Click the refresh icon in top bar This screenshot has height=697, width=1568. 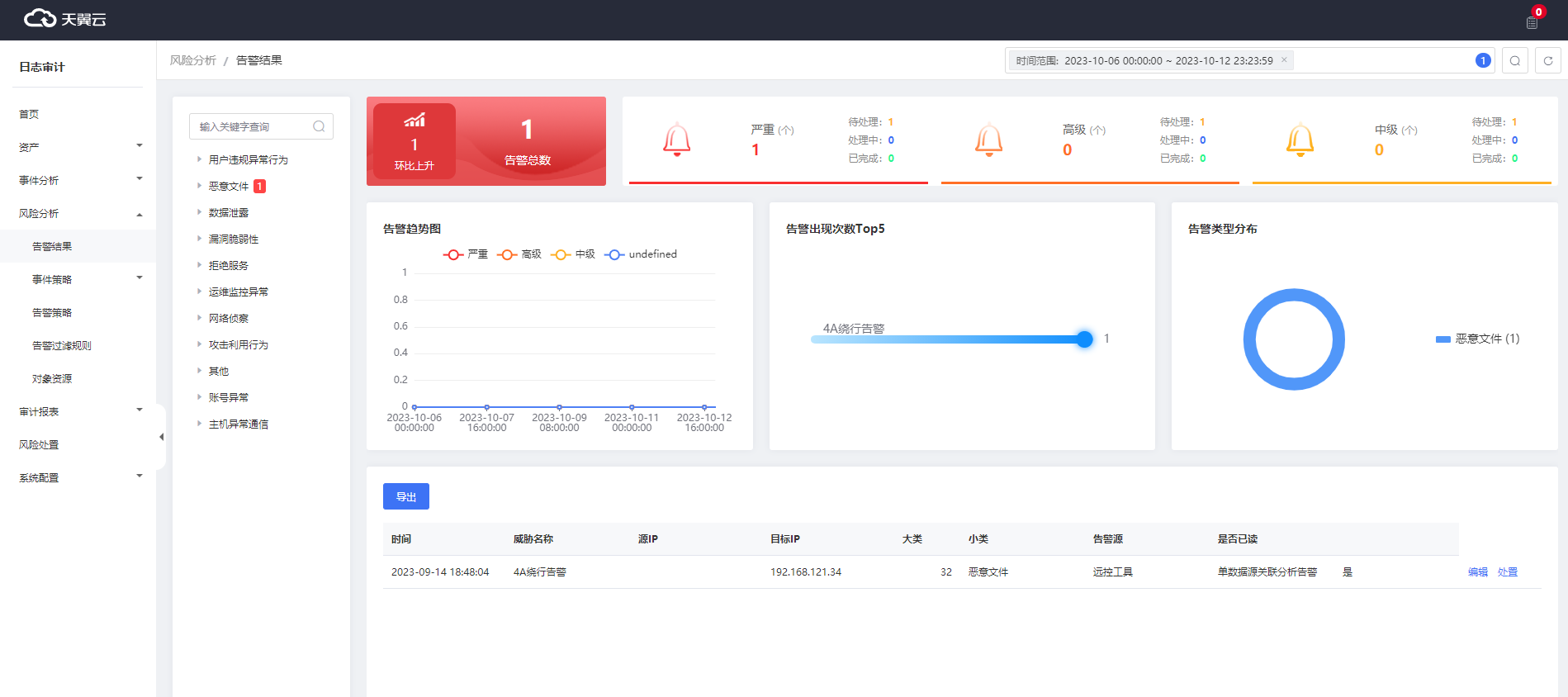point(1547,60)
